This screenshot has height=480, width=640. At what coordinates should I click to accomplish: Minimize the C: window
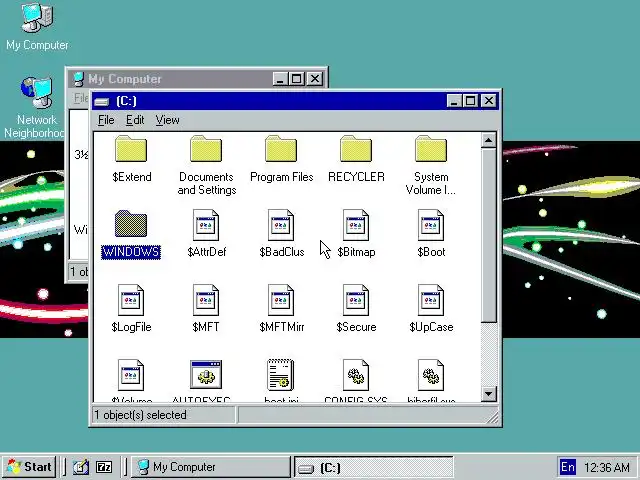(454, 101)
